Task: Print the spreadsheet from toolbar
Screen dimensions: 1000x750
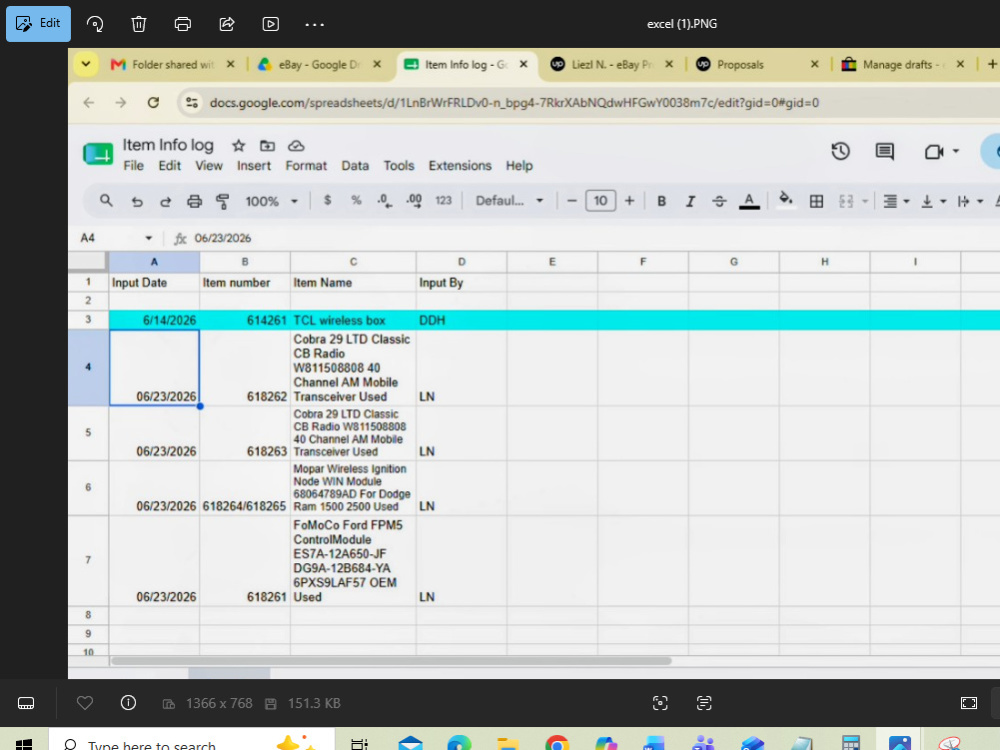Action: click(195, 202)
